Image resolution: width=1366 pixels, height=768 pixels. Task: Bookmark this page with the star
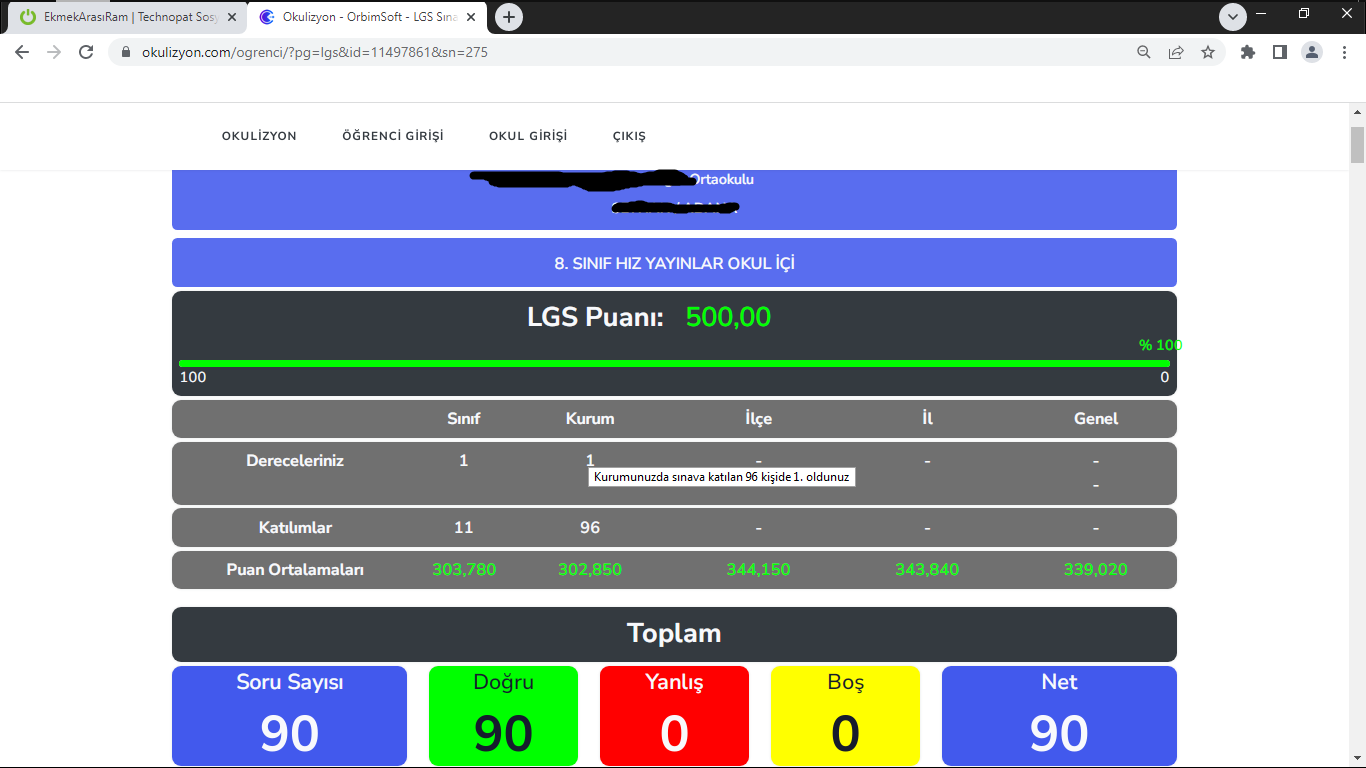(1208, 52)
